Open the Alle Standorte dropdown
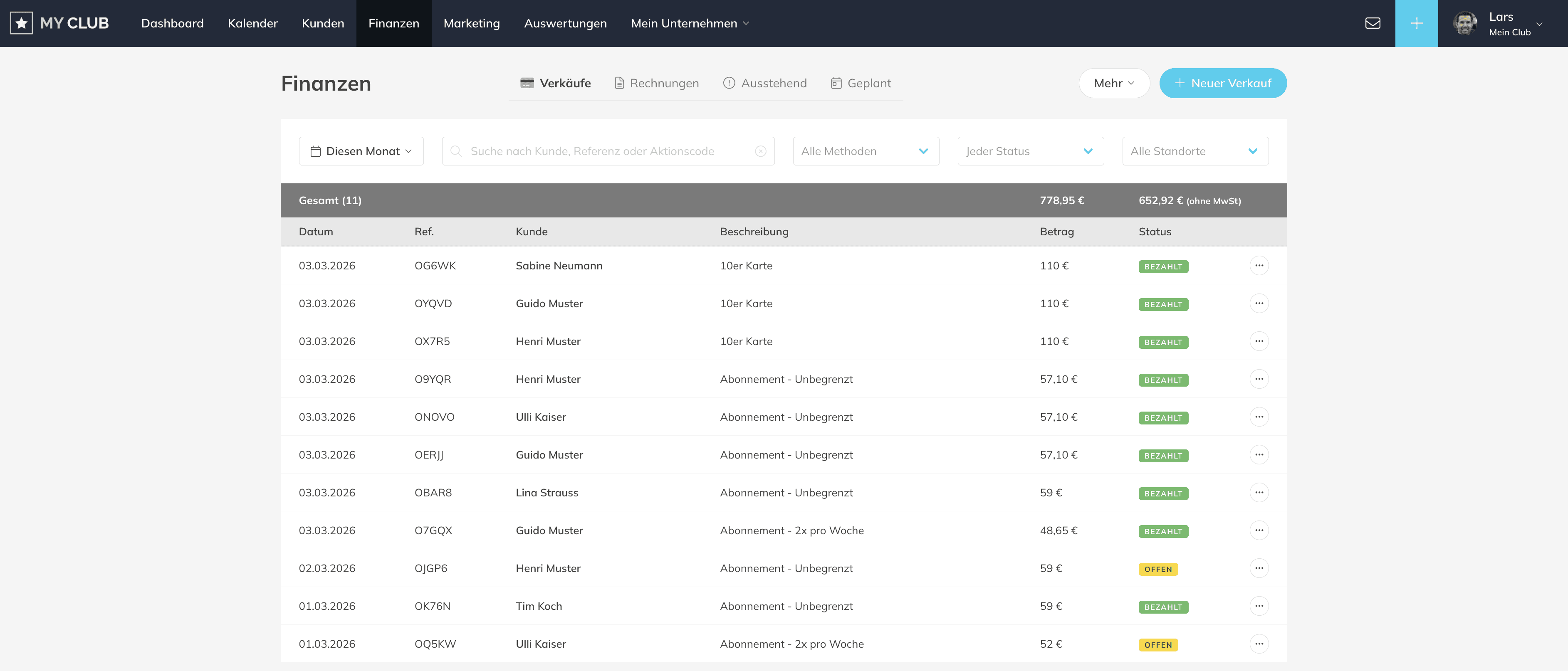Viewport: 1568px width, 671px height. tap(1194, 151)
